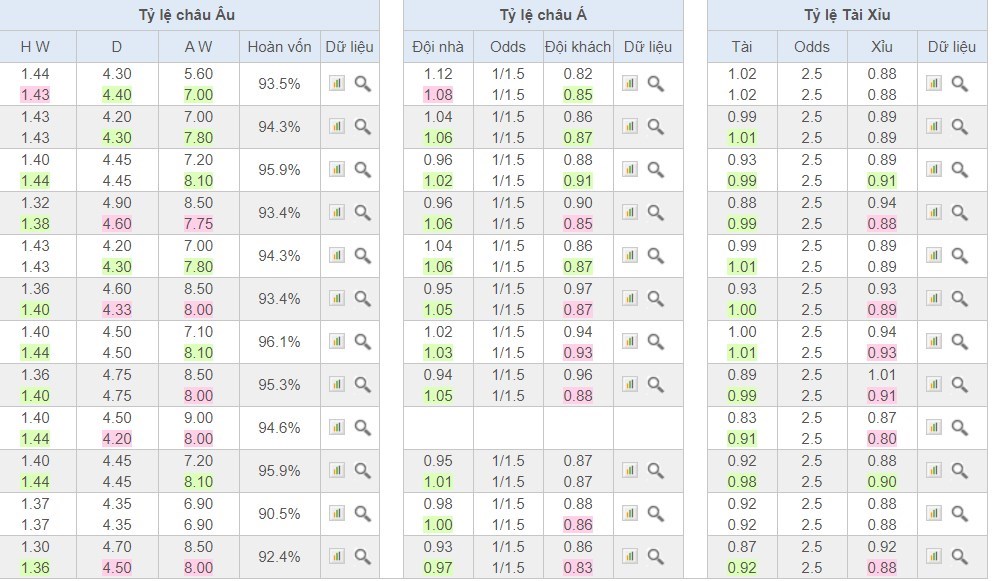Select the Tỷ lệ Tài Xỉu table header
This screenshot has height=581, width=994.
tap(847, 15)
